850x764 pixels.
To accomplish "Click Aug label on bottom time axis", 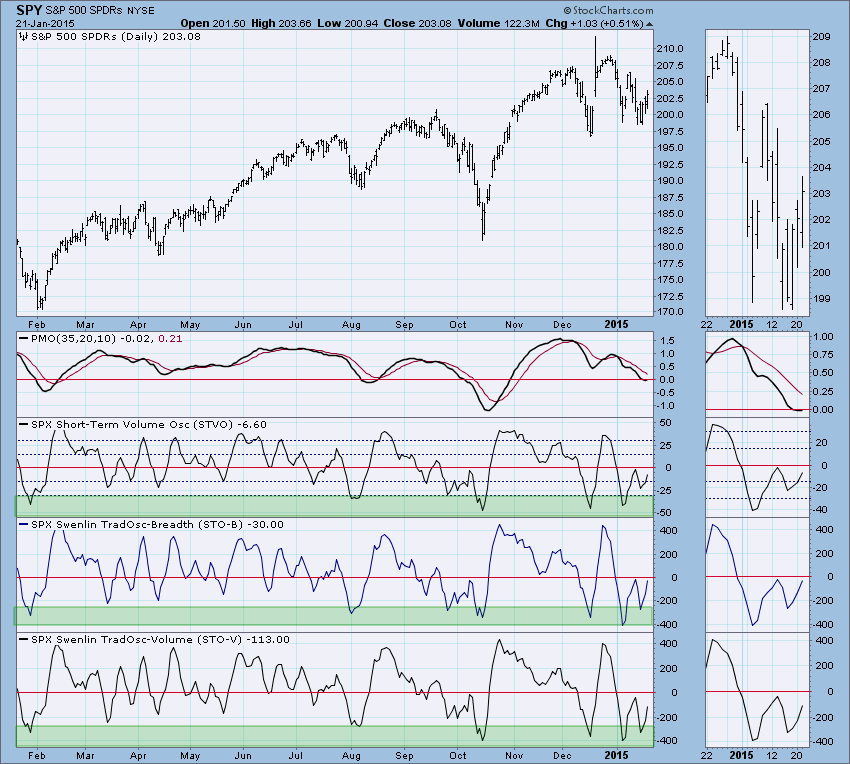I will pos(351,755).
